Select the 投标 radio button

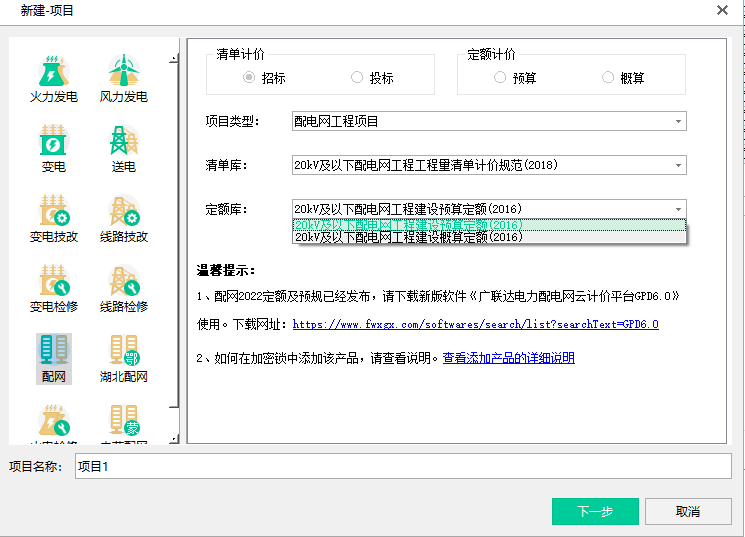pyautogui.click(x=357, y=77)
